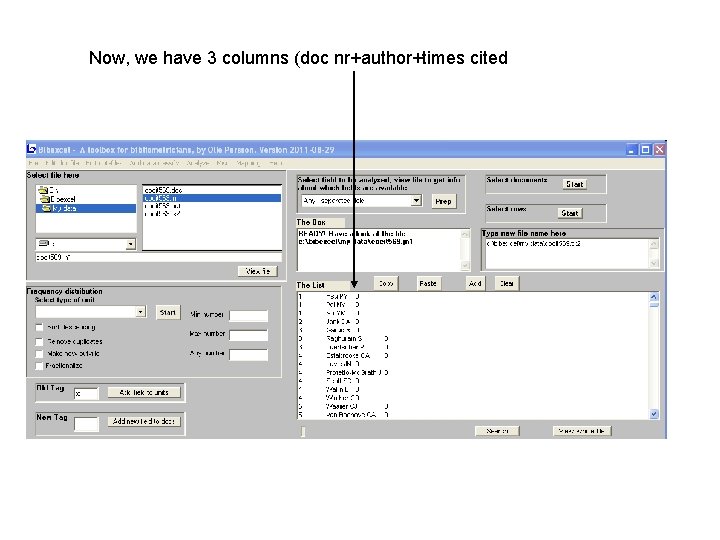This screenshot has height=540, width=720.
Task: Click the 'Add new field to docs' button
Action: 144,421
